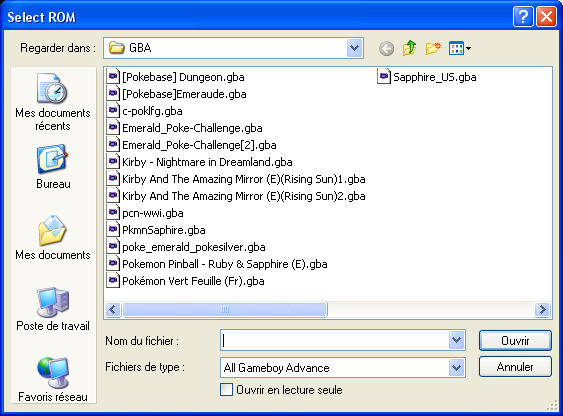Screen dimensions: 563x416
Task: Go to Bureau in the sidebar
Action: [x=53, y=167]
